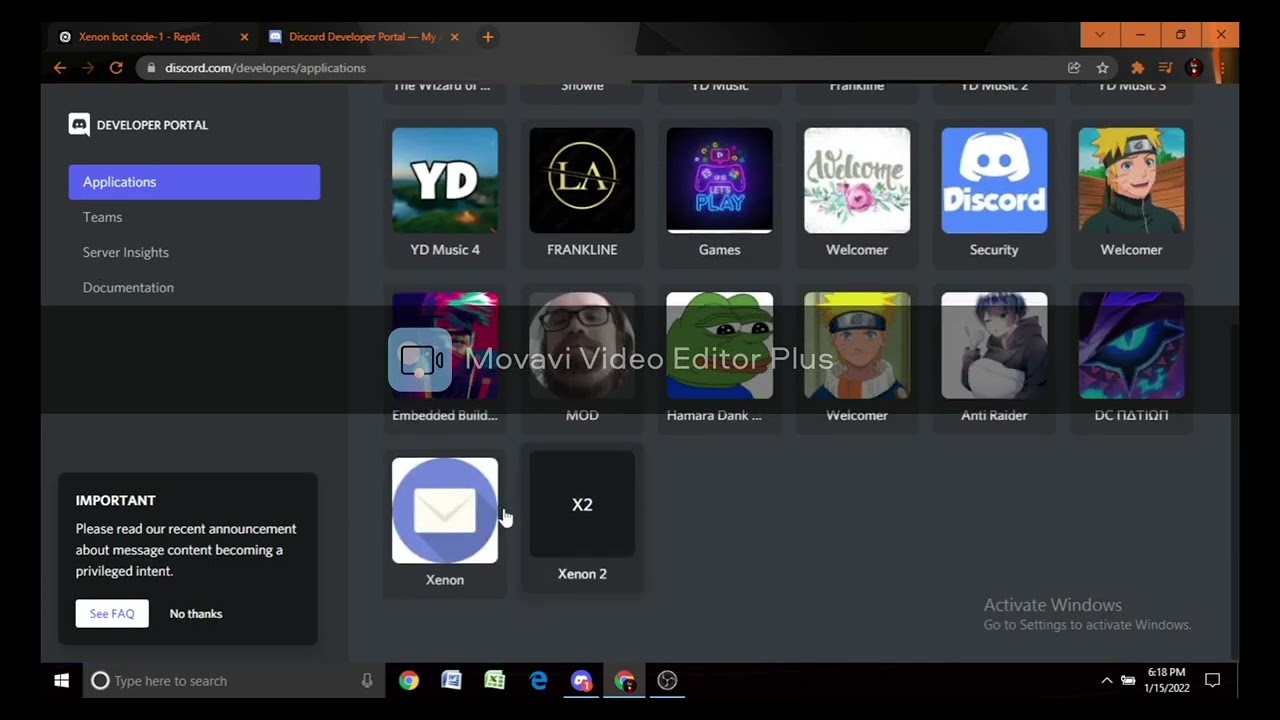Open the browser profile avatar
The width and height of the screenshot is (1280, 720).
[x=1194, y=68]
